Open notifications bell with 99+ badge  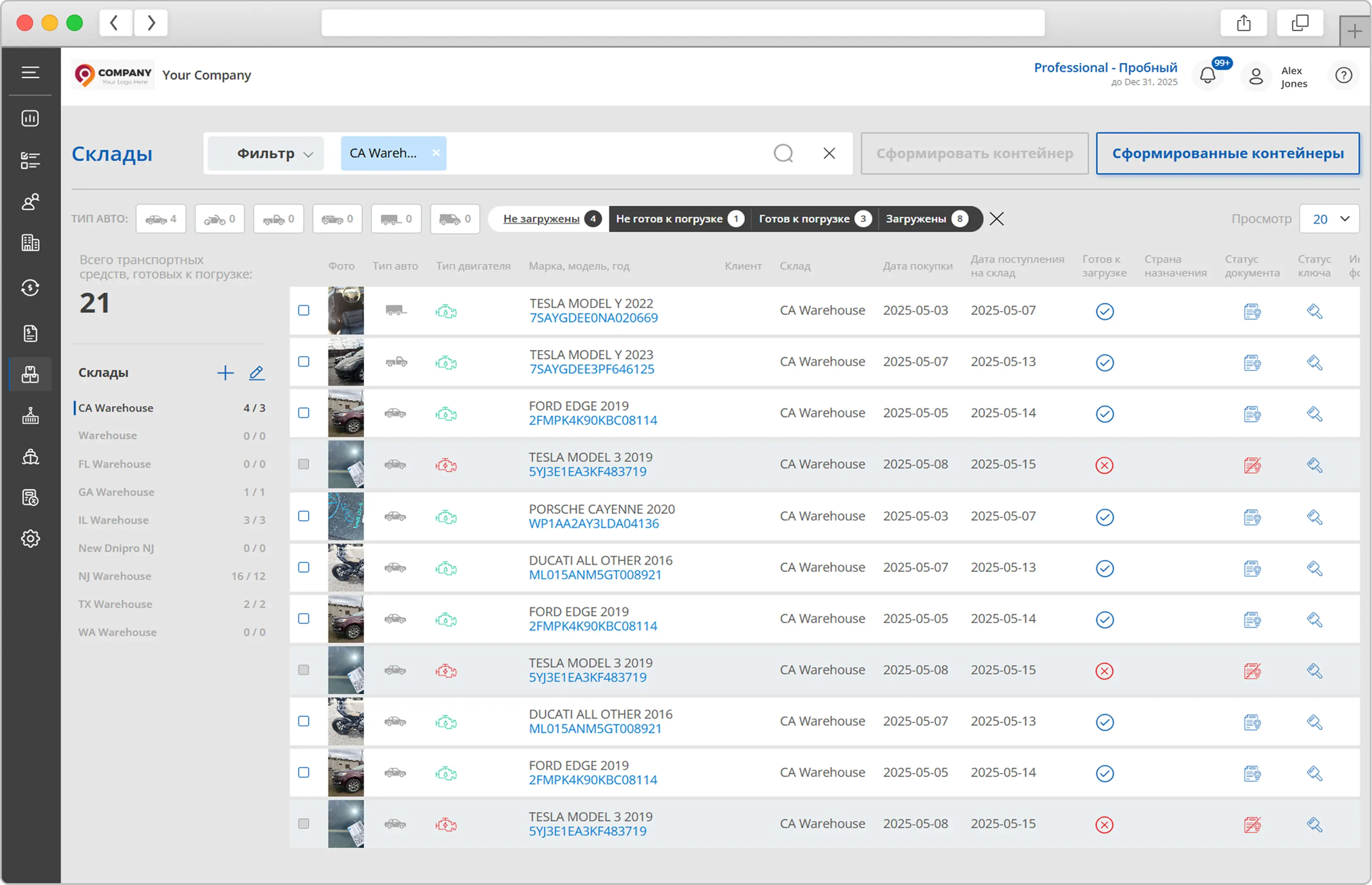1208,75
